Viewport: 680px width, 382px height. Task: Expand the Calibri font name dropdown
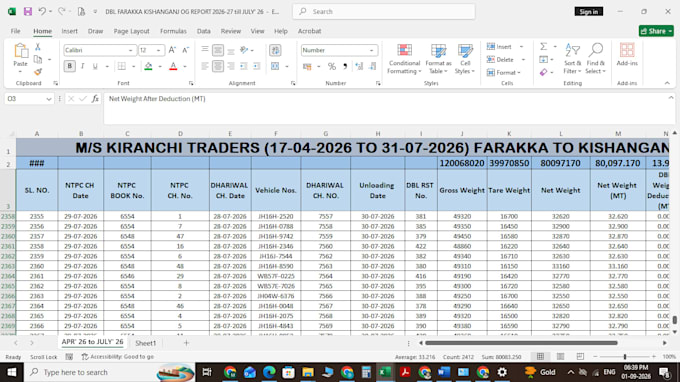(130, 50)
